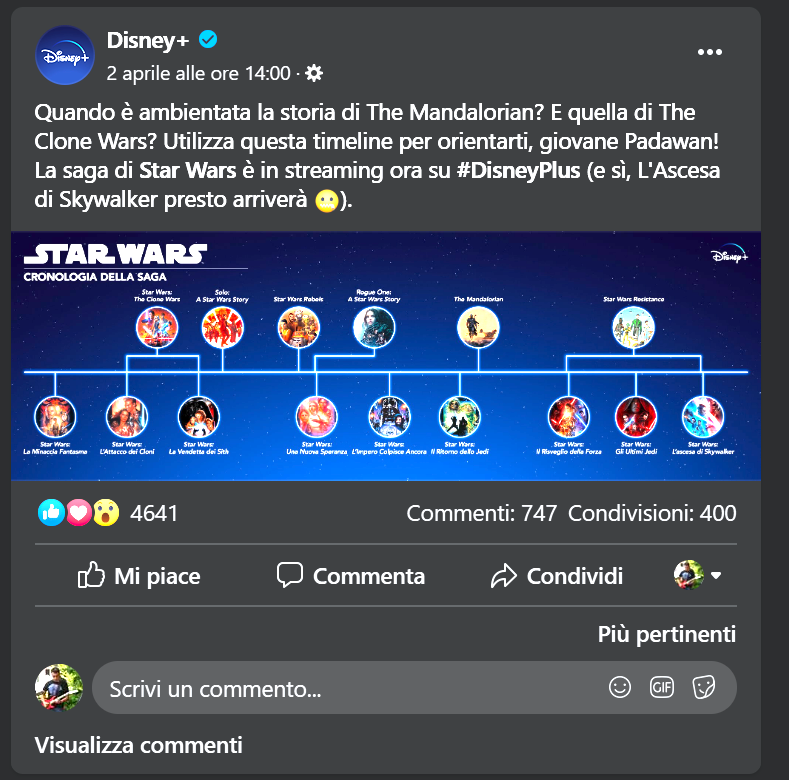Click the blue like reaction icon
The height and width of the screenshot is (780, 789).
[51, 513]
